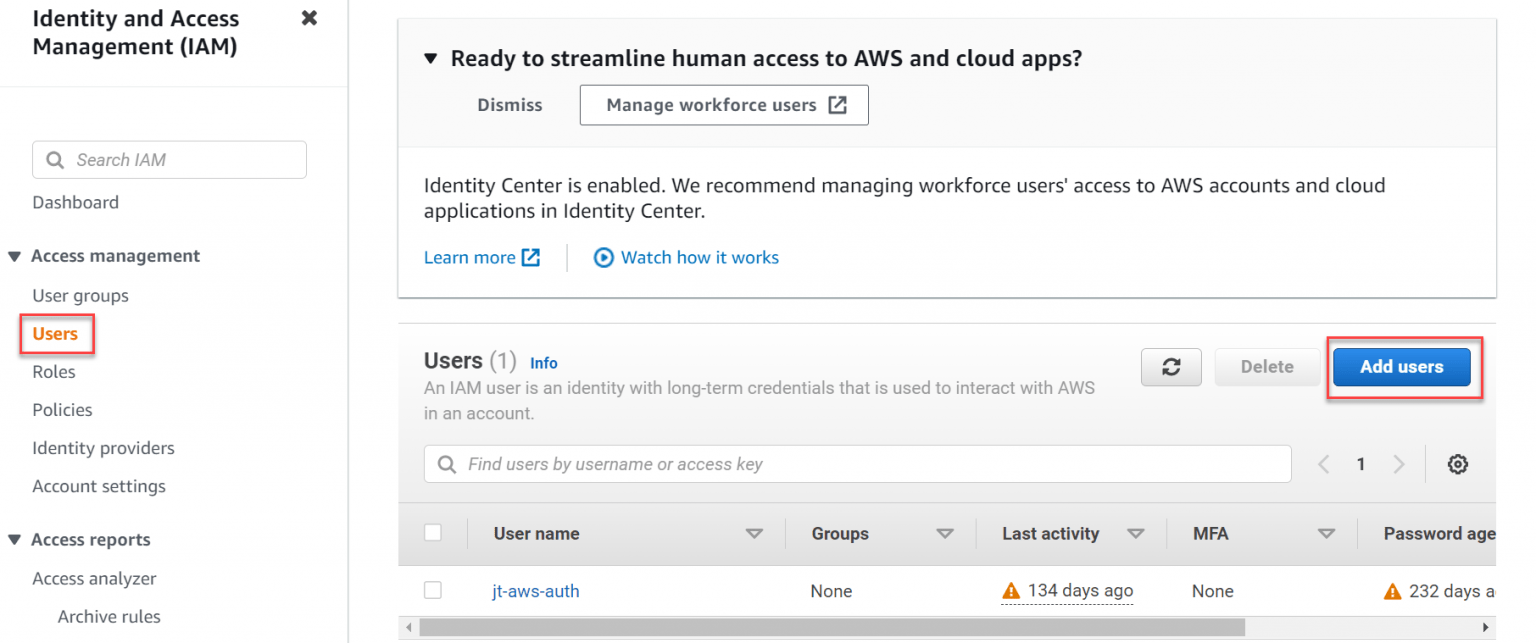
Task: Open Policies from the navigation menu
Action: click(x=62, y=409)
